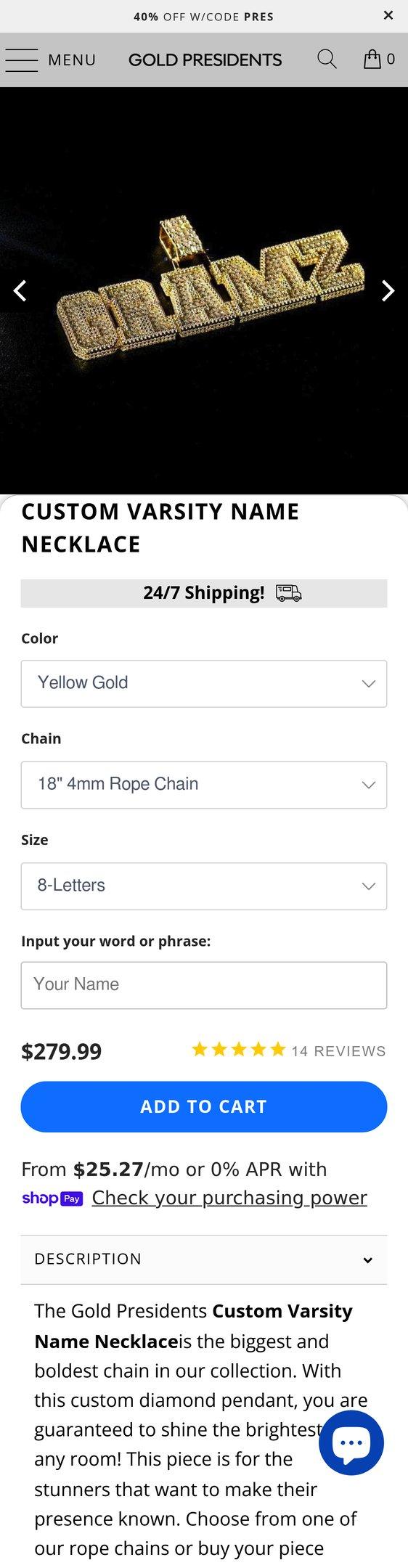Open the Shopify chat bubble icon

(351, 1442)
